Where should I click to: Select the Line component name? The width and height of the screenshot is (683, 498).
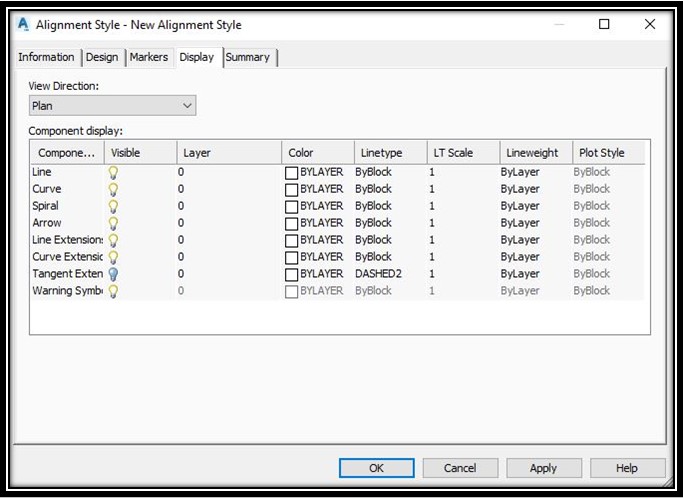[x=42, y=172]
